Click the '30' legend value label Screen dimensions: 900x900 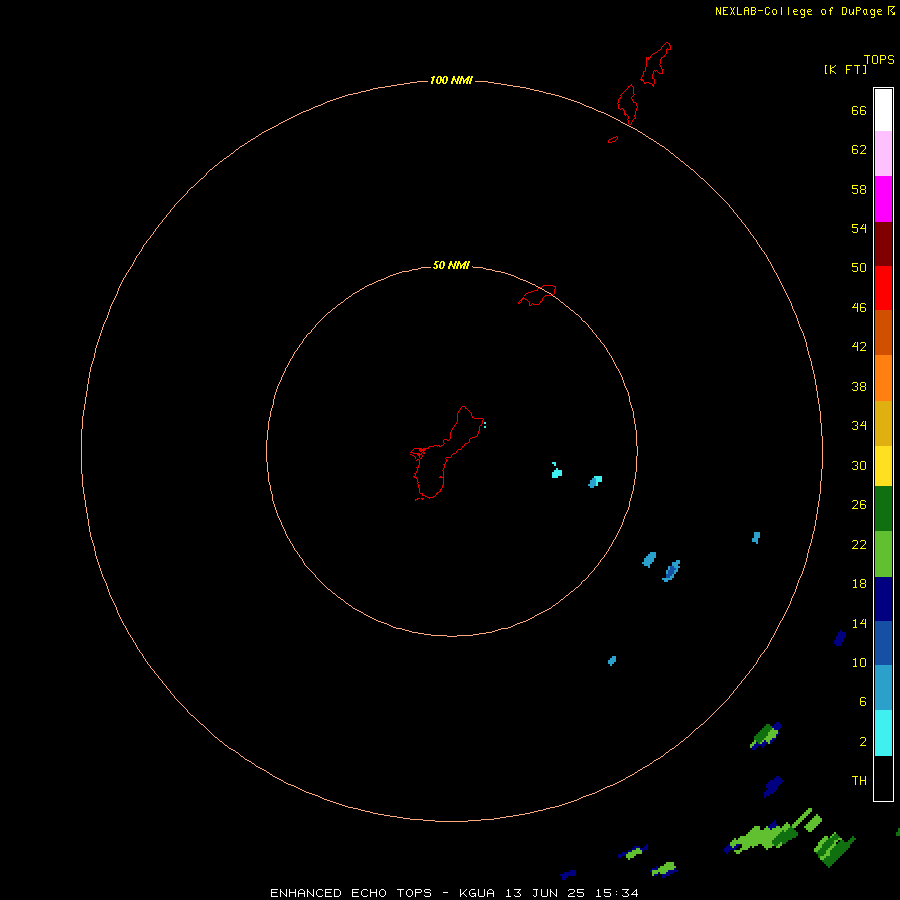pos(859,465)
